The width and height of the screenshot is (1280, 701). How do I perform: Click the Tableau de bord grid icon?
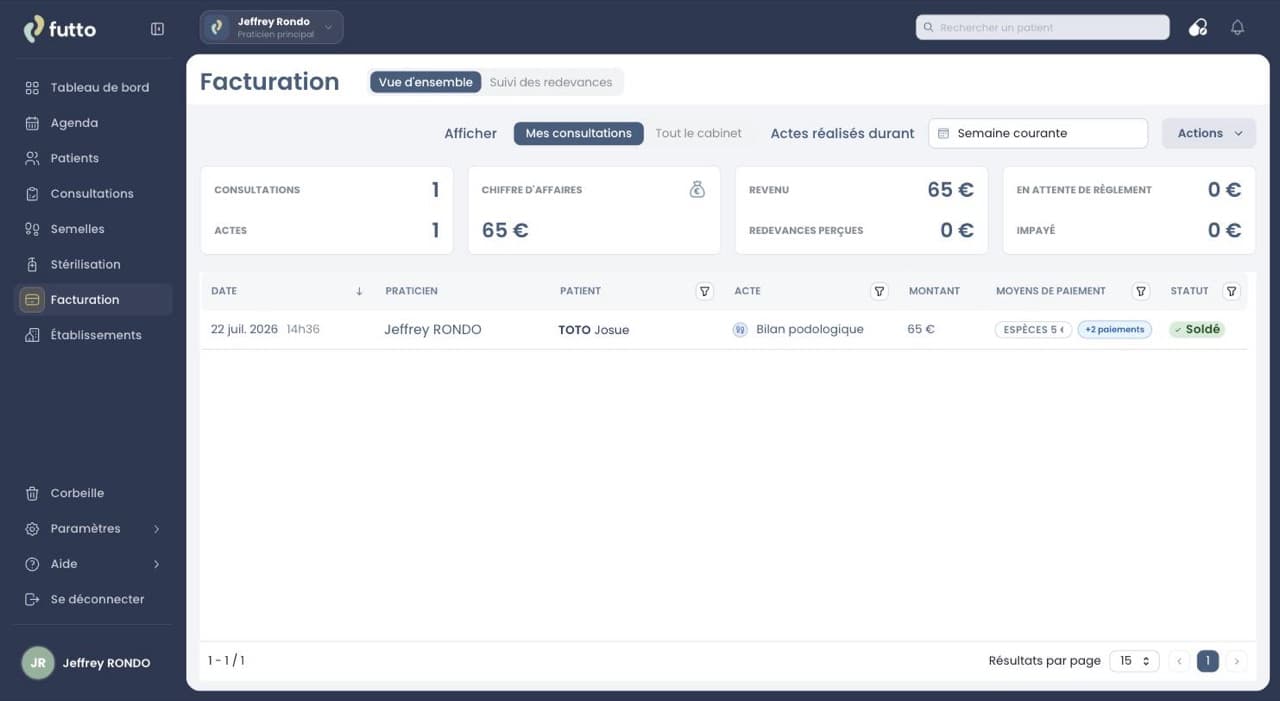click(32, 88)
